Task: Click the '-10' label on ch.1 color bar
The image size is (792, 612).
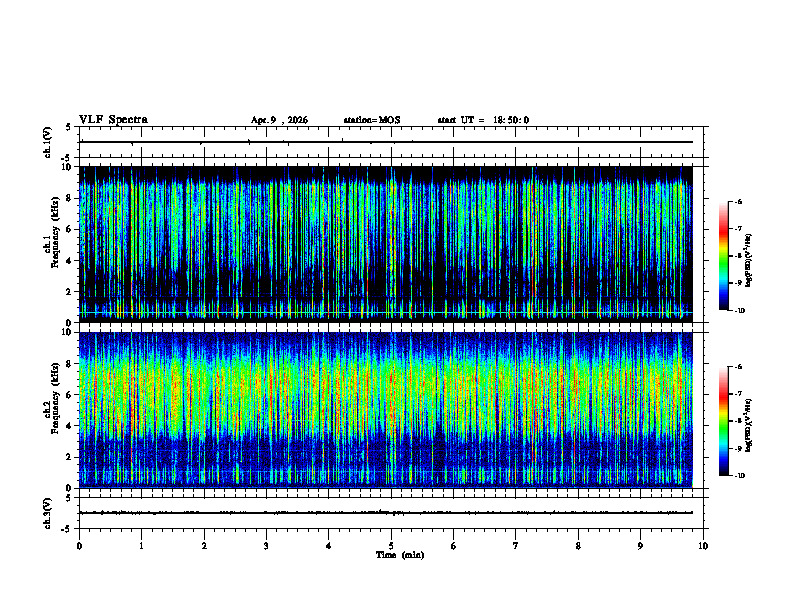Action: (740, 311)
